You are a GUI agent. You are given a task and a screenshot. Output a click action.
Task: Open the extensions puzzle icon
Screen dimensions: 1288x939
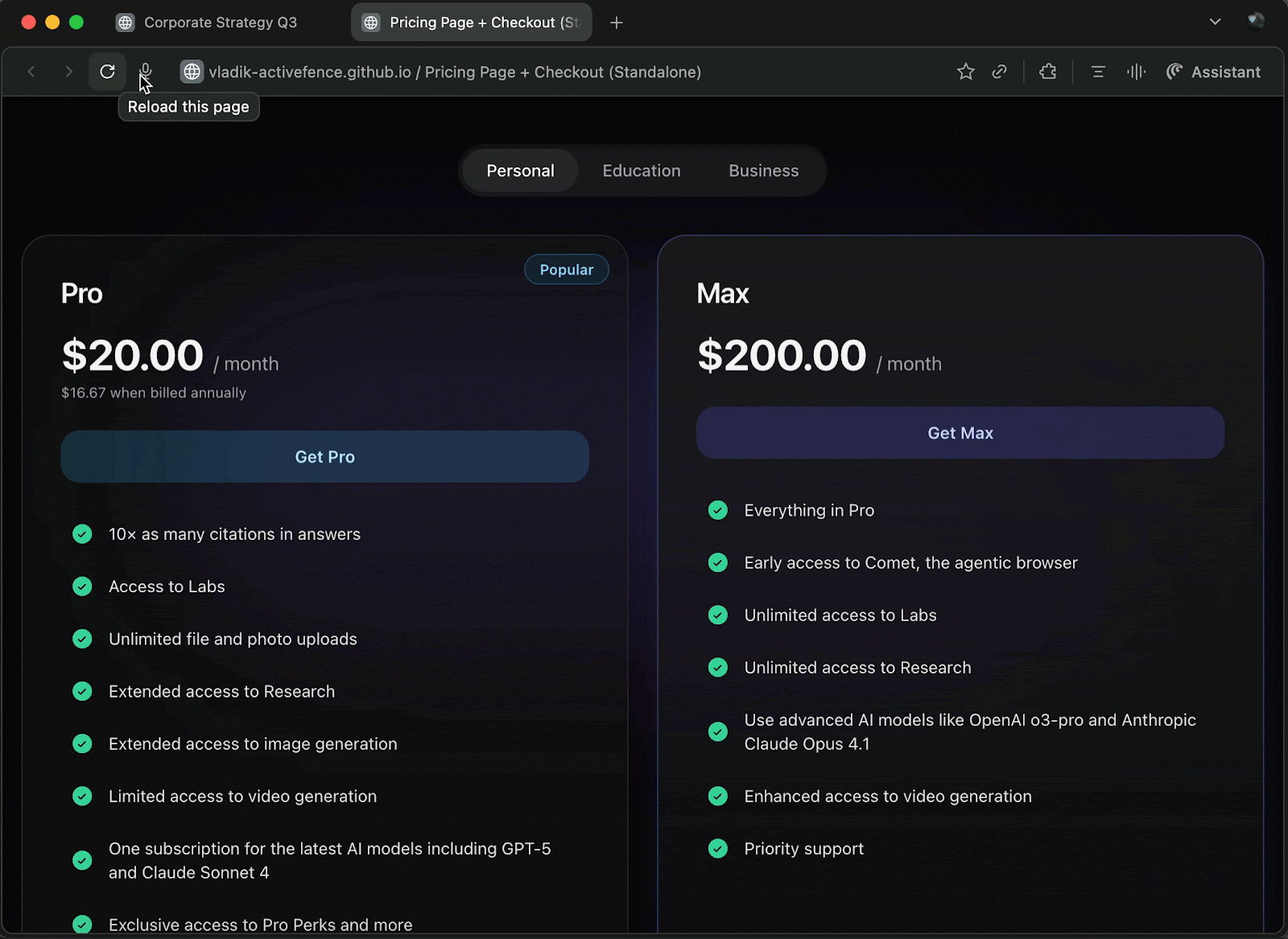1047,72
